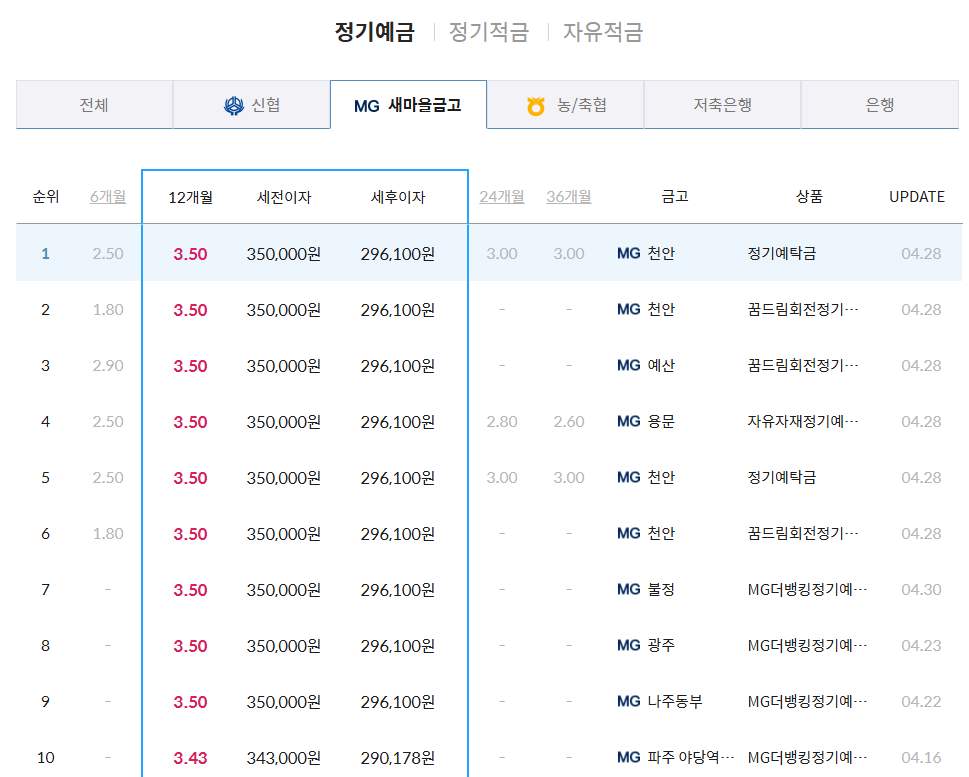Sort by 24개월 rate column

tap(502, 197)
